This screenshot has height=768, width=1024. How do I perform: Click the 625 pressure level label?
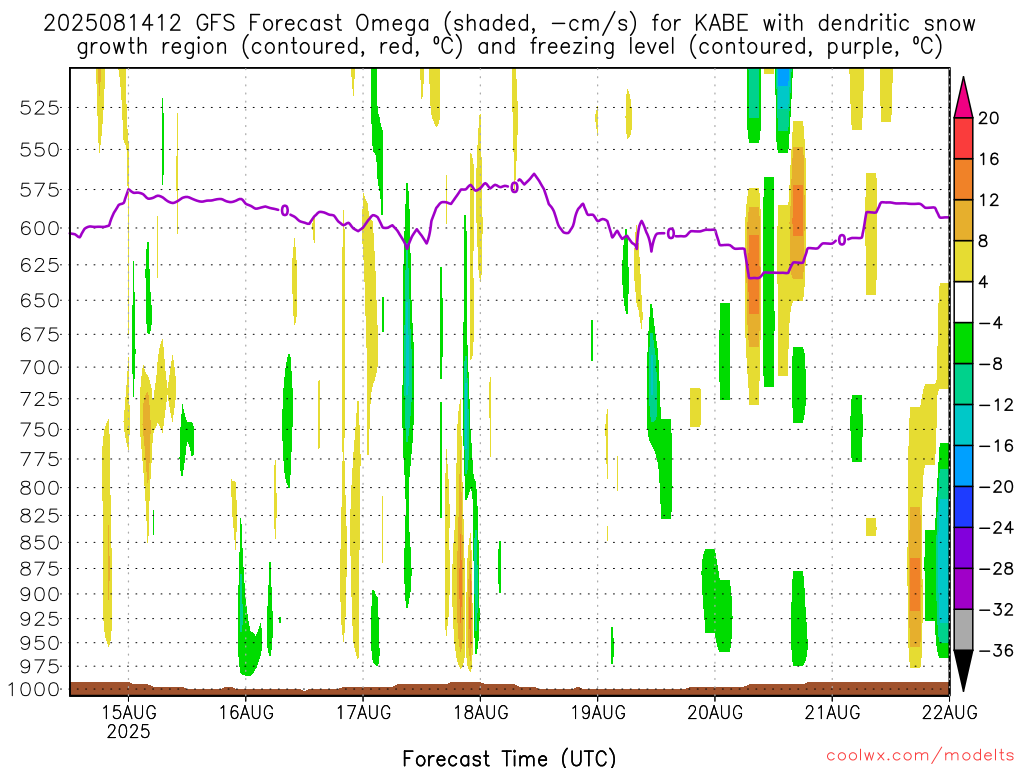40,265
